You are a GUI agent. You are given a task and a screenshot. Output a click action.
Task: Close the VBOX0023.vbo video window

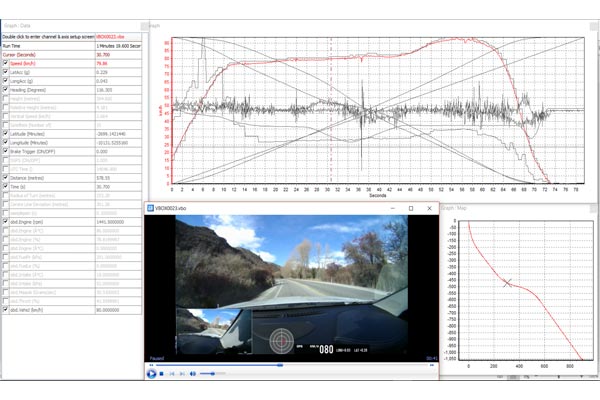(x=431, y=208)
